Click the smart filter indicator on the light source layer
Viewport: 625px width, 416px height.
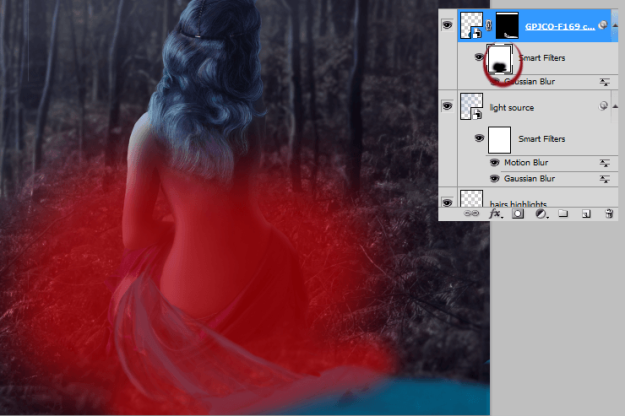[x=603, y=106]
